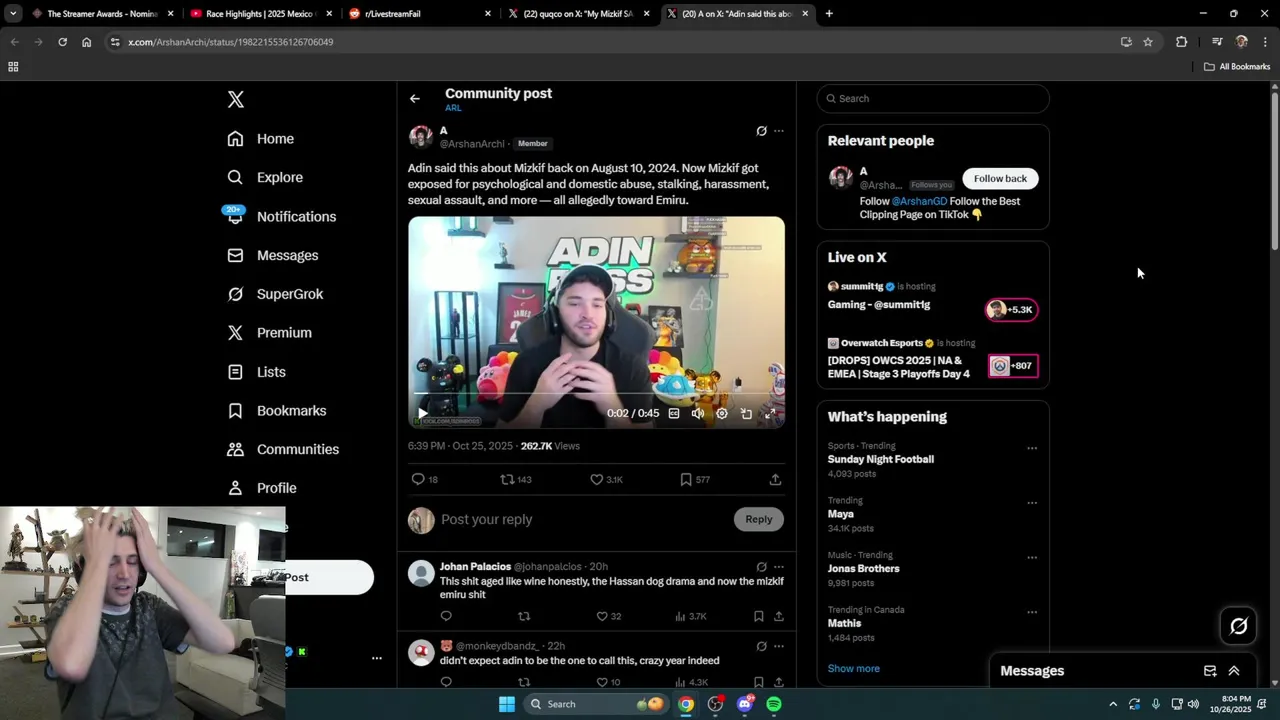Open more options for Mathis trend
Viewport: 1280px width, 720px height.
(x=1032, y=612)
